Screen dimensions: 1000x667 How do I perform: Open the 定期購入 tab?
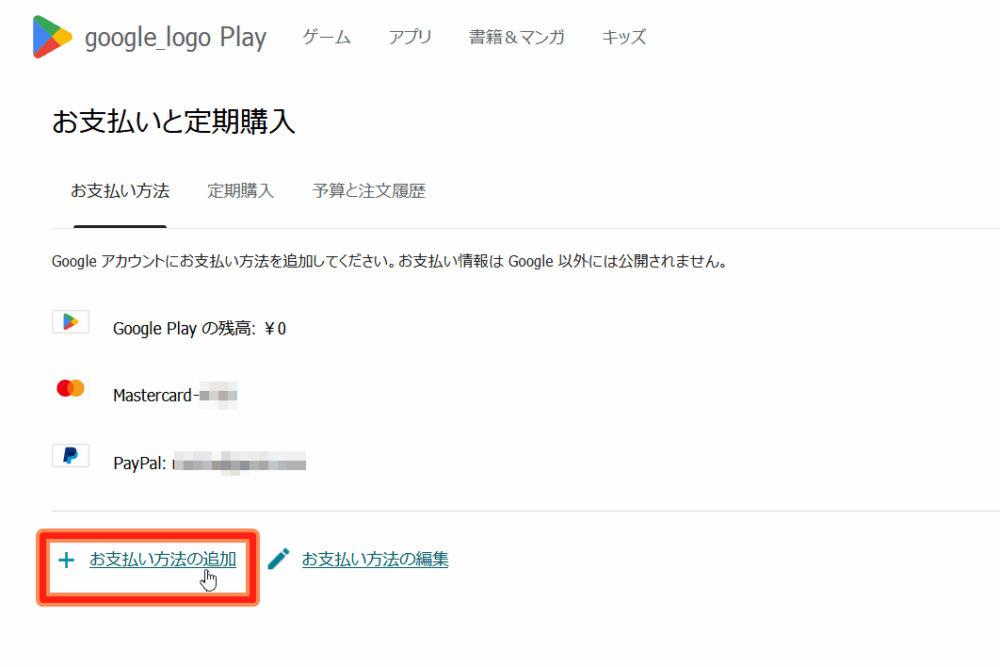pyautogui.click(x=240, y=191)
